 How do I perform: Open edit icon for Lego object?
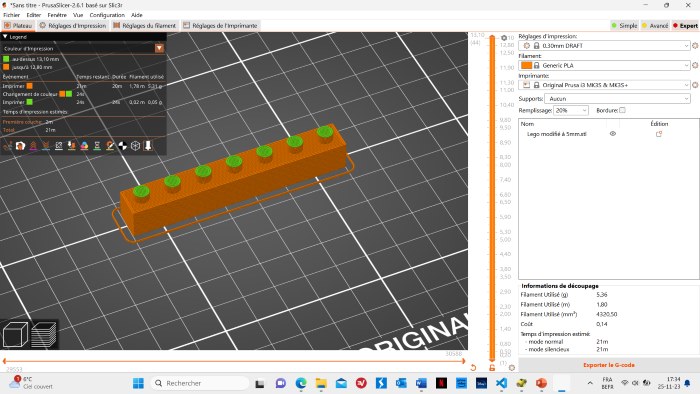pyautogui.click(x=658, y=134)
